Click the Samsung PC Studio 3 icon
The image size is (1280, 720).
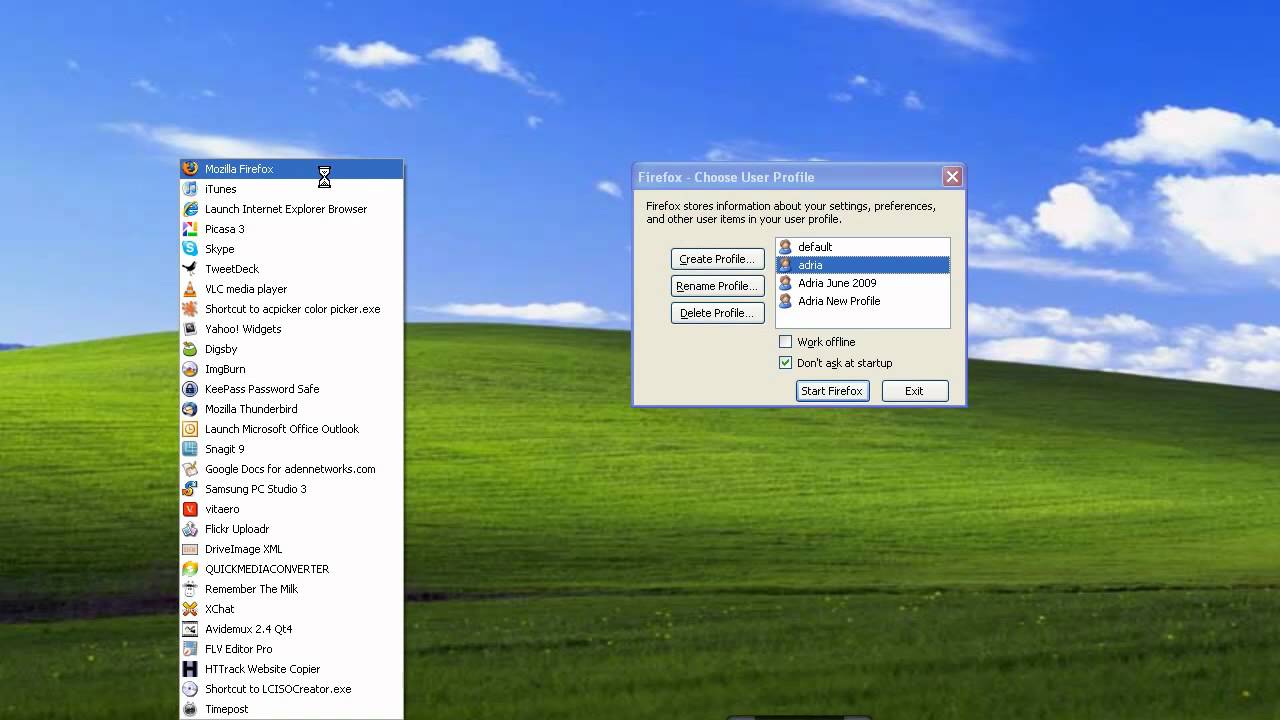[190, 489]
